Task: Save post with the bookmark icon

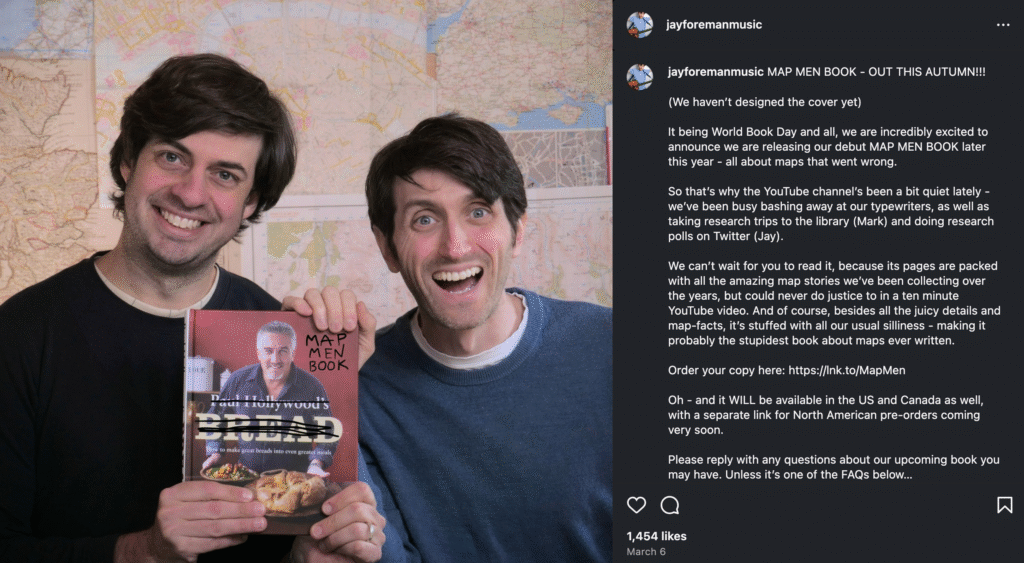Action: tap(1004, 505)
